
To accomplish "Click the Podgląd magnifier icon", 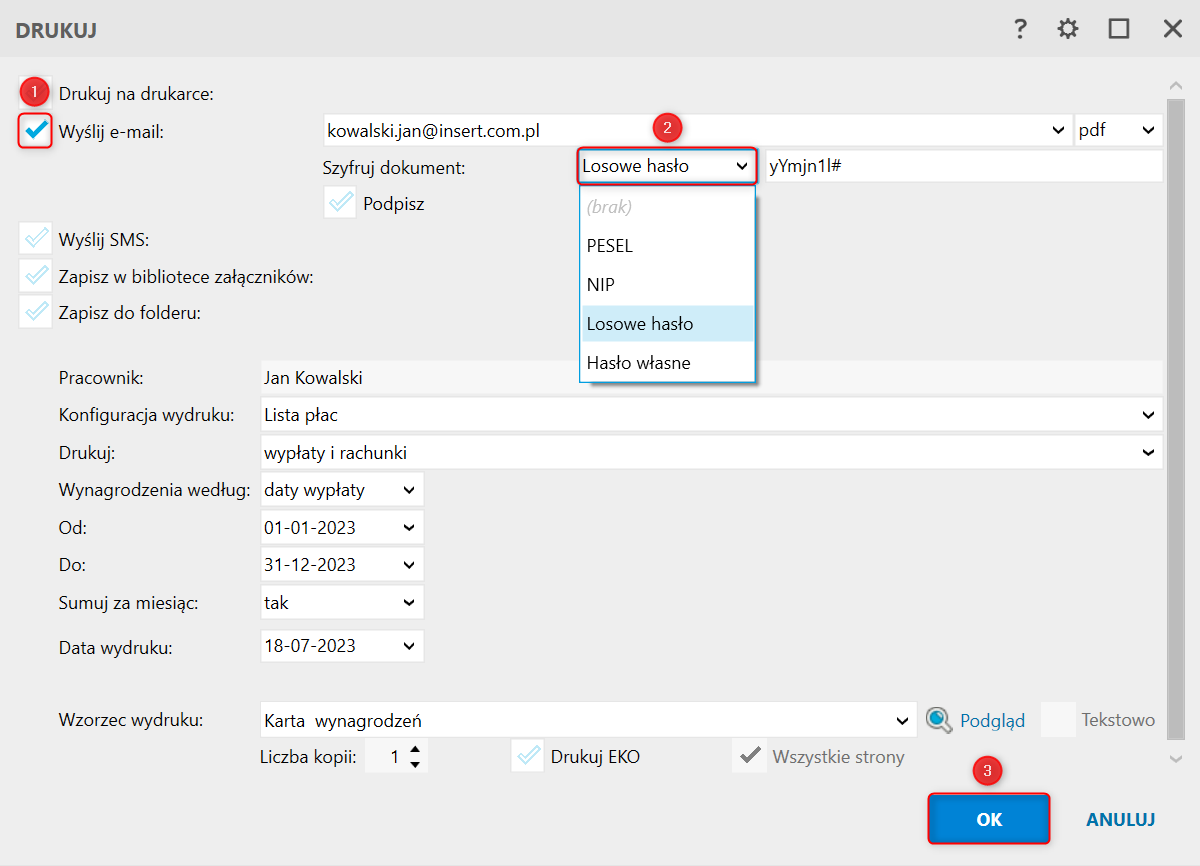I will (x=938, y=720).
